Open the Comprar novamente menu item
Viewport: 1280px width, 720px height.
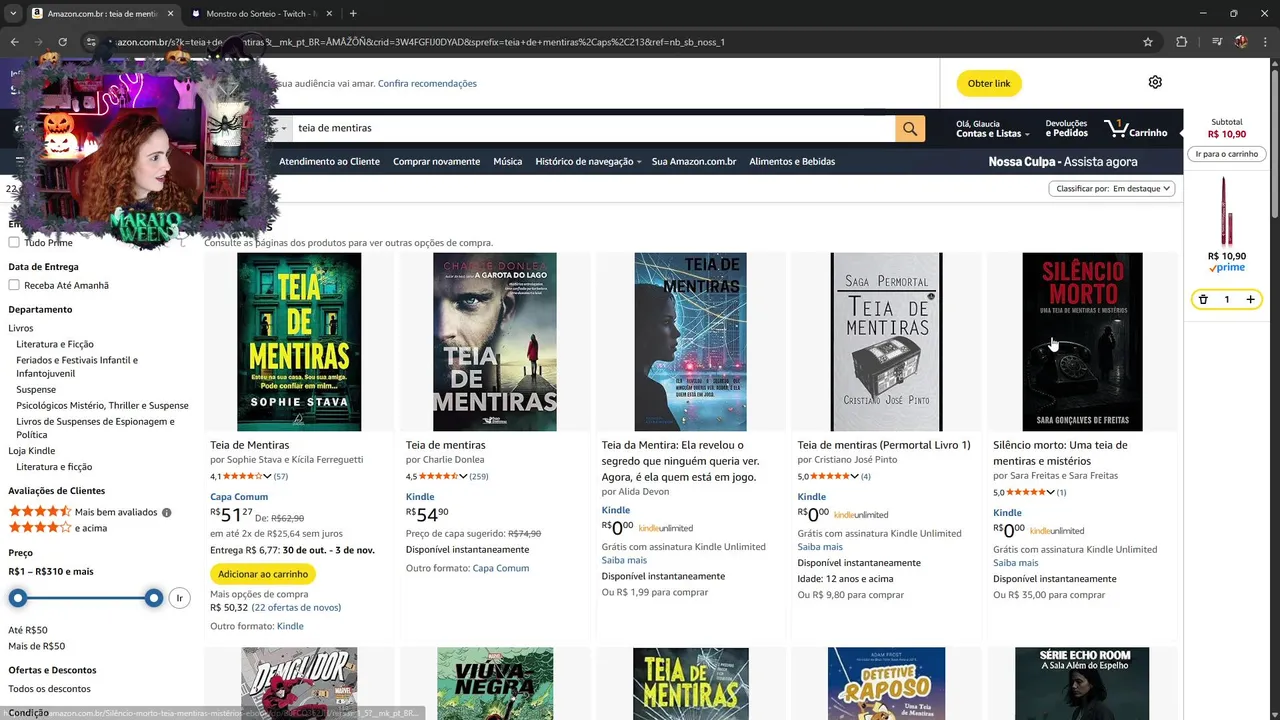click(x=436, y=161)
